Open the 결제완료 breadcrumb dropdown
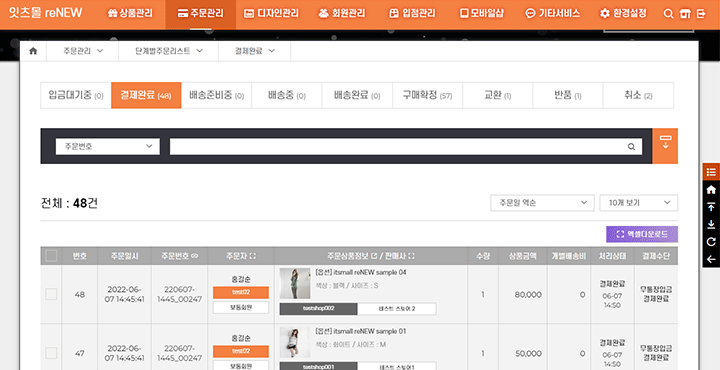 click(255, 51)
